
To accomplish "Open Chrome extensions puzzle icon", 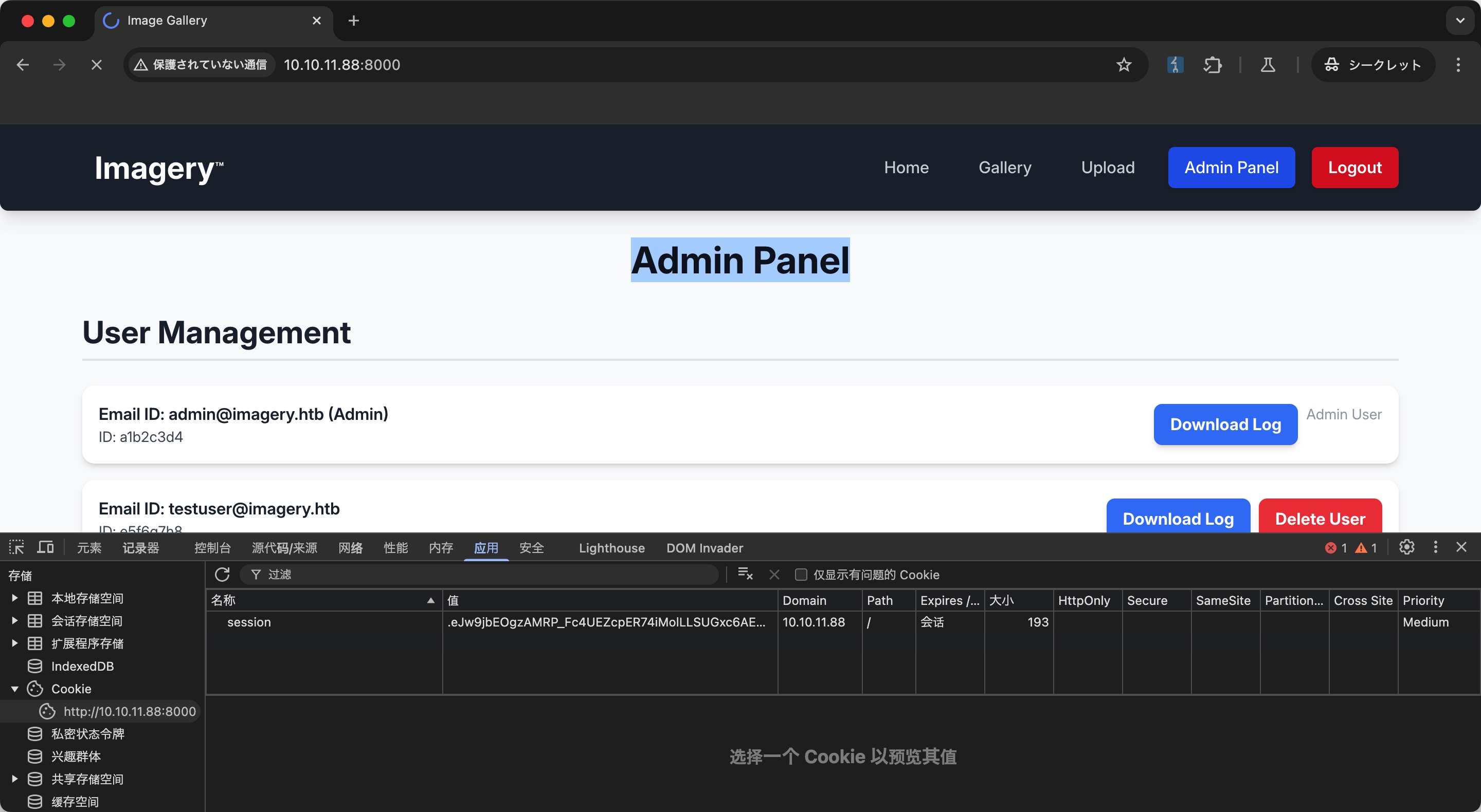I will [1212, 65].
